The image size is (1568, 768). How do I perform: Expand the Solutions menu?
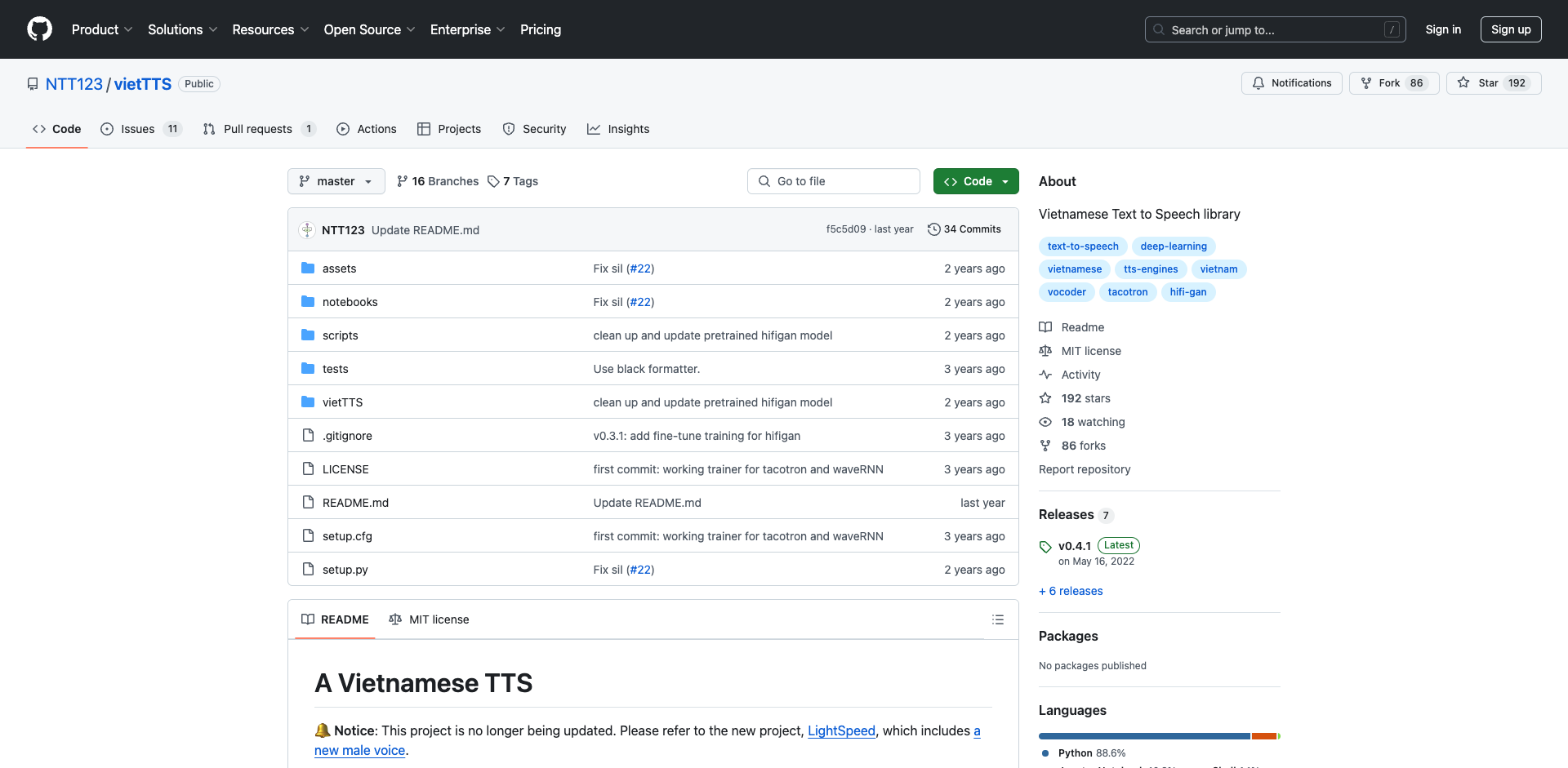point(183,29)
